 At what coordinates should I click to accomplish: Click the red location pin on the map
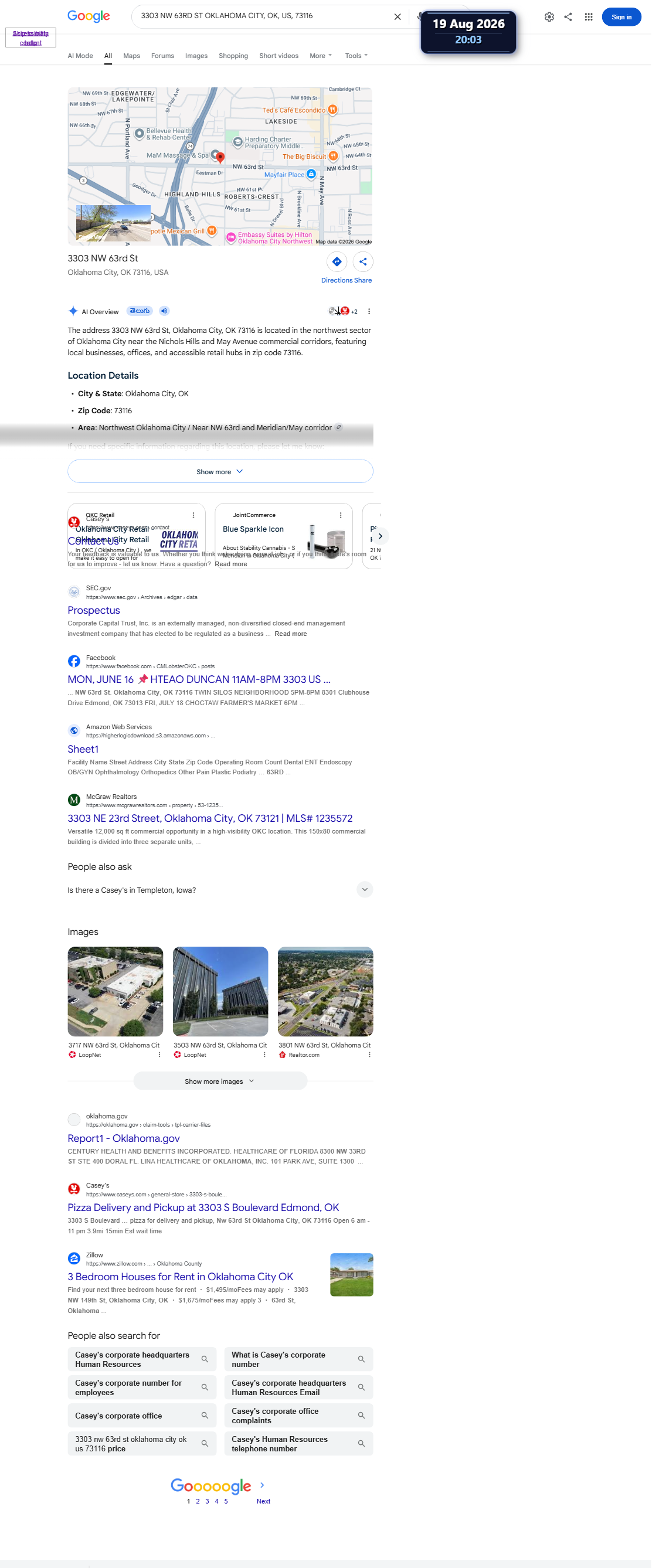(220, 158)
